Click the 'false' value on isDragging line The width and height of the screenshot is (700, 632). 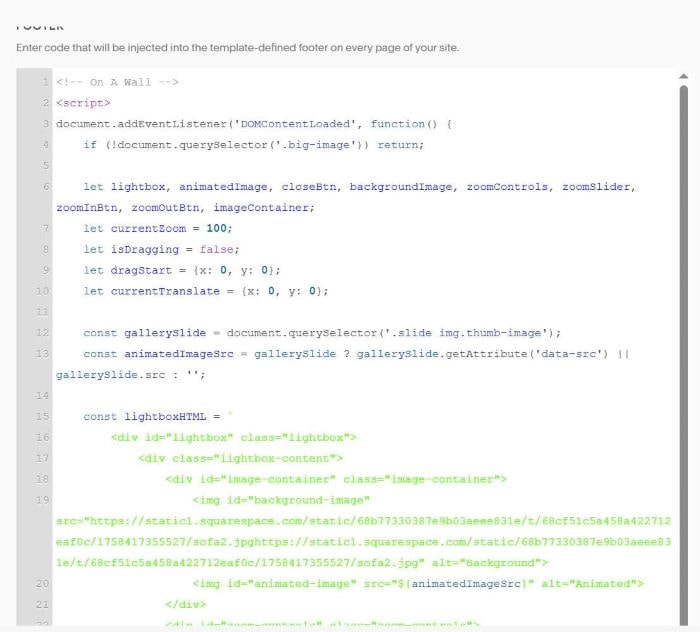point(216,249)
